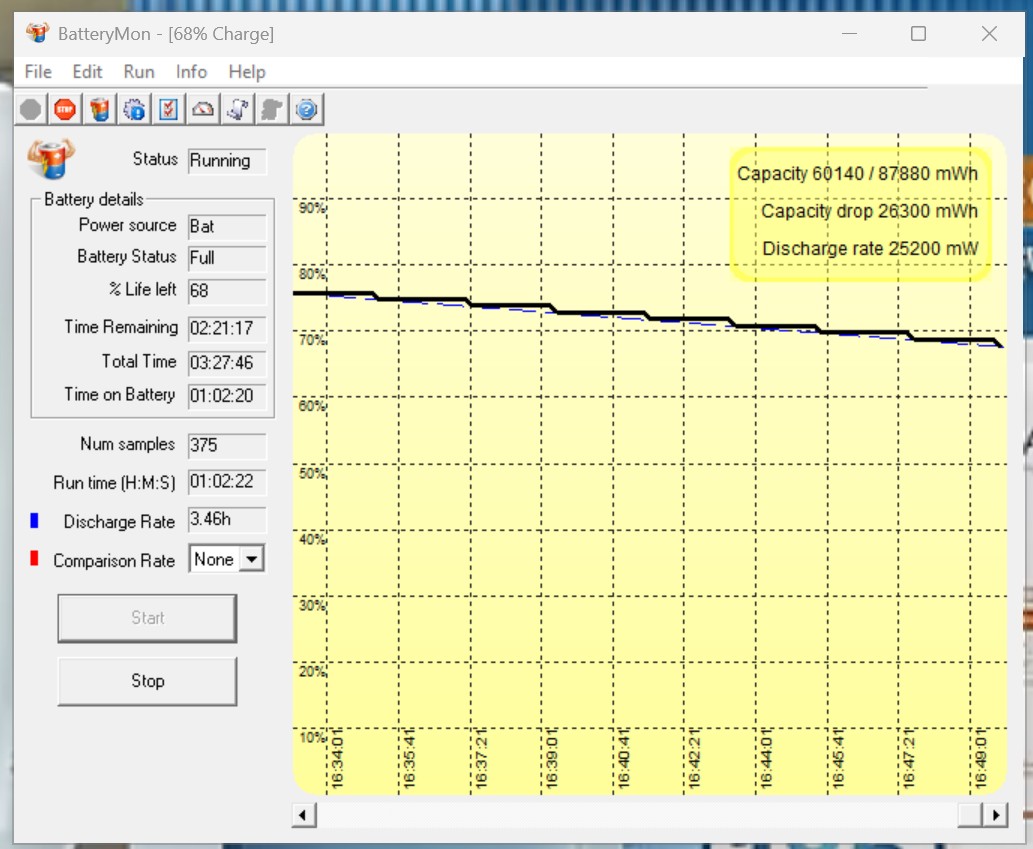Click the checklist toolbar icon
Image resolution: width=1033 pixels, height=849 pixels.
(168, 109)
